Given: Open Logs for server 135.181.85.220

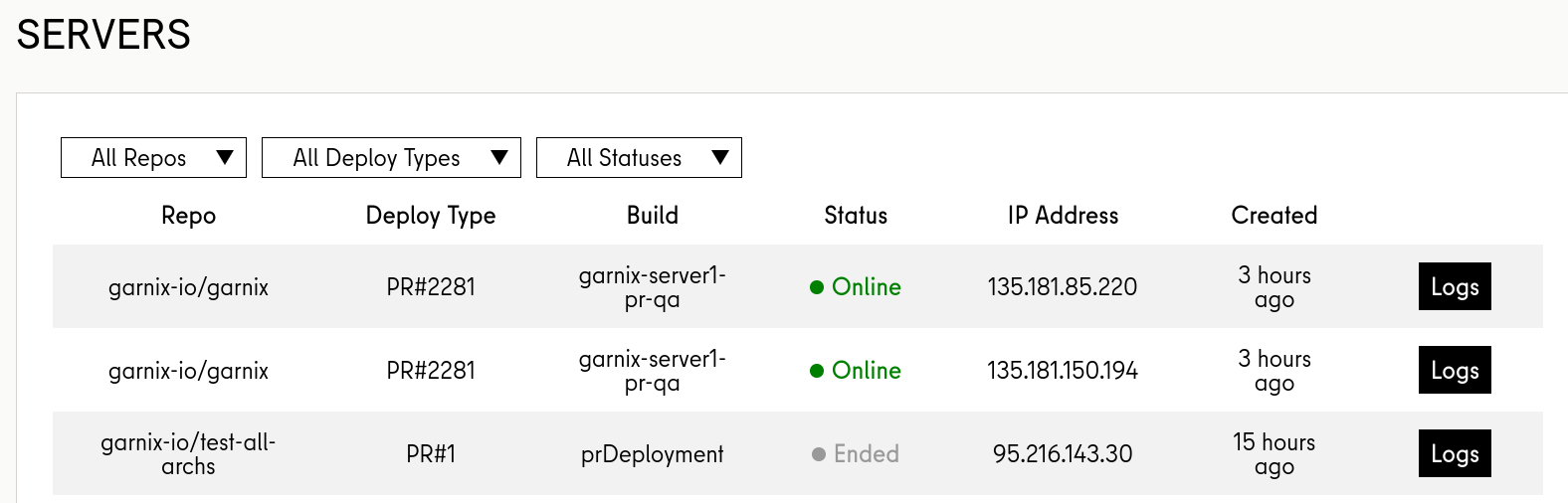Looking at the screenshot, I should 1455,286.
